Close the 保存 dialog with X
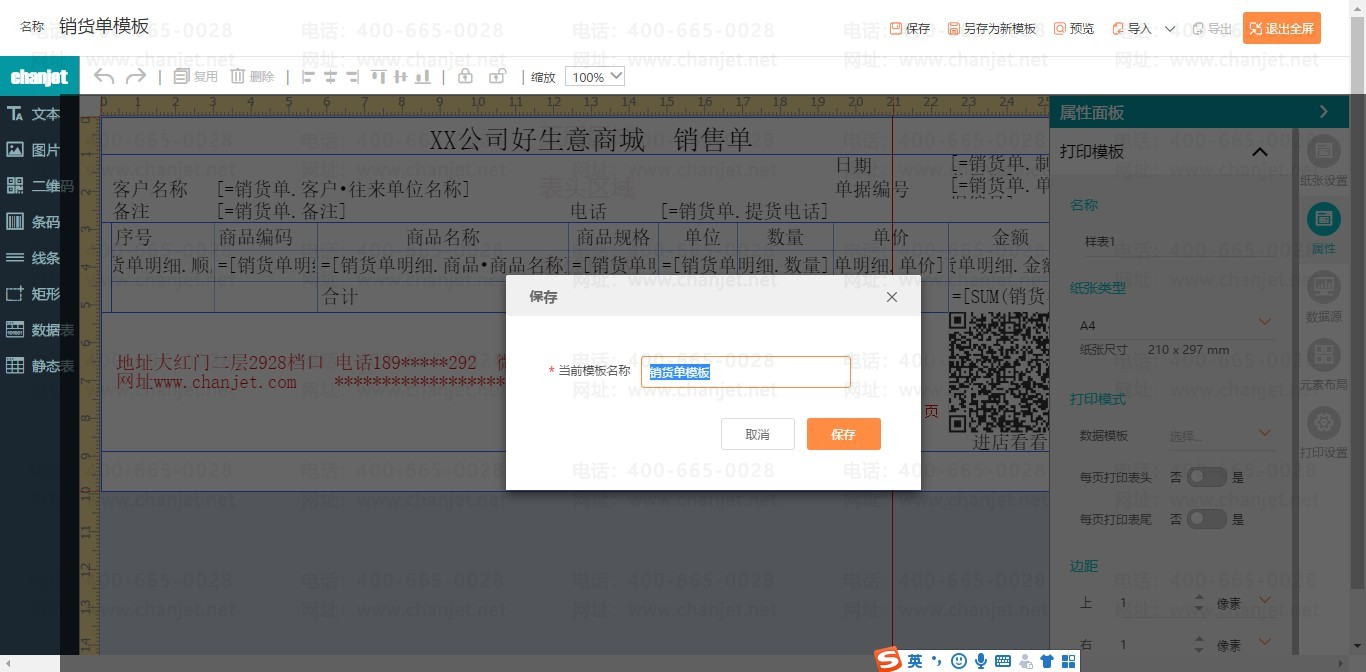Image resolution: width=1366 pixels, height=672 pixels. [x=892, y=297]
